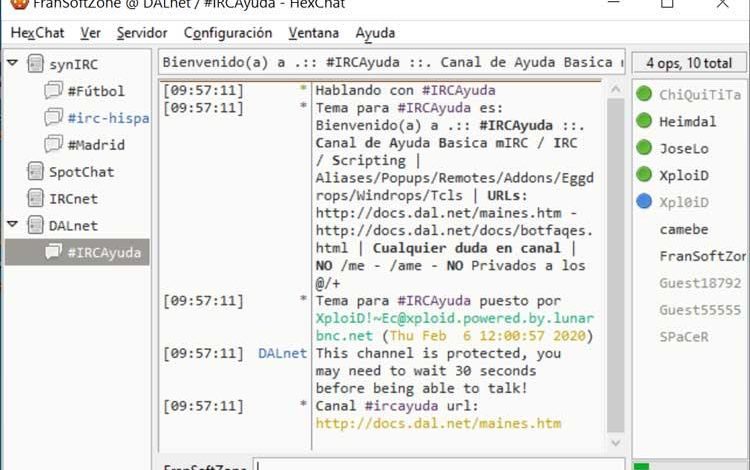Screen dimensions: 750x470
Task: Open the Ventana menu
Action: (x=314, y=33)
